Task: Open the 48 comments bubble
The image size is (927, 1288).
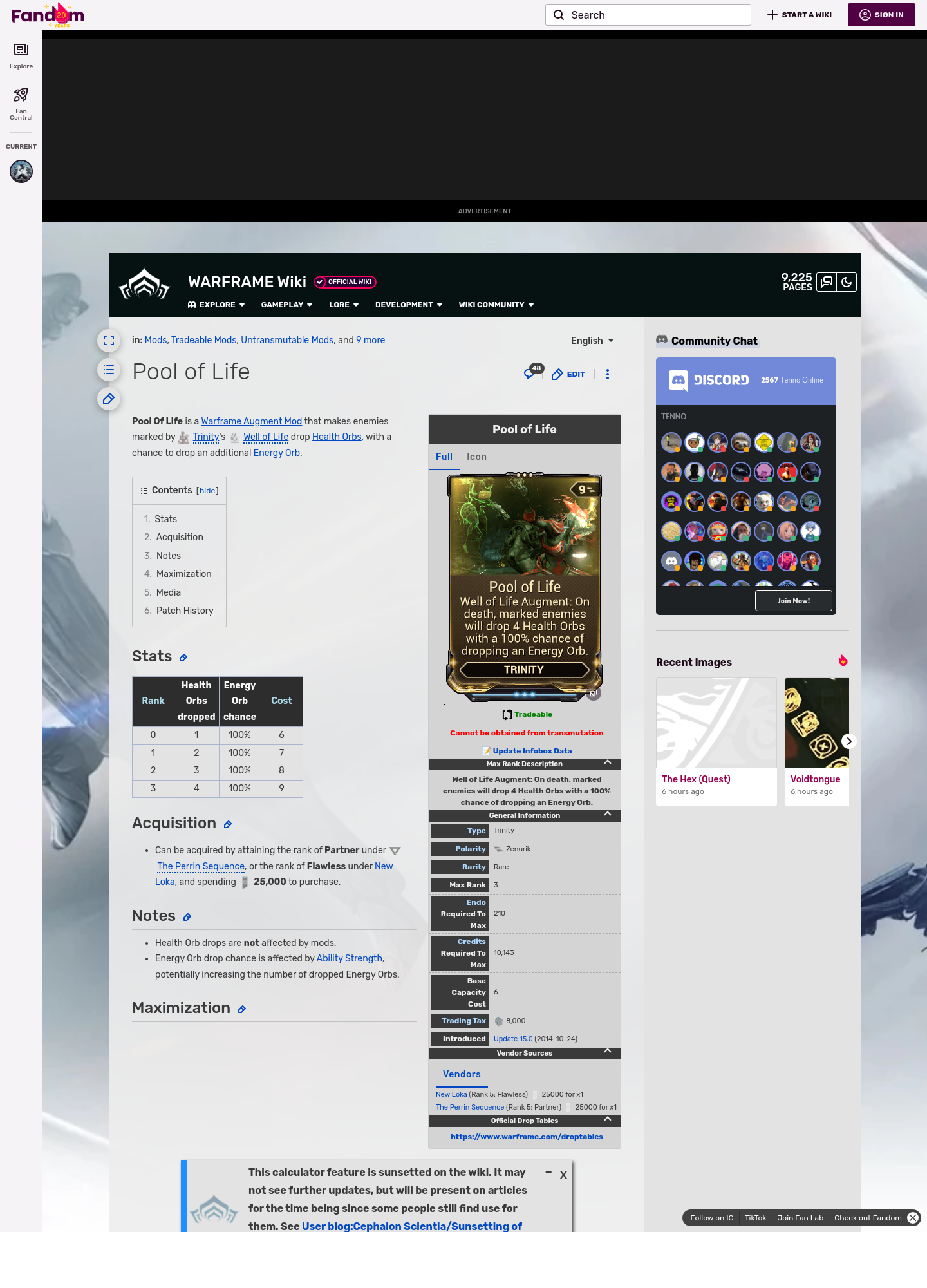Action: pyautogui.click(x=532, y=372)
